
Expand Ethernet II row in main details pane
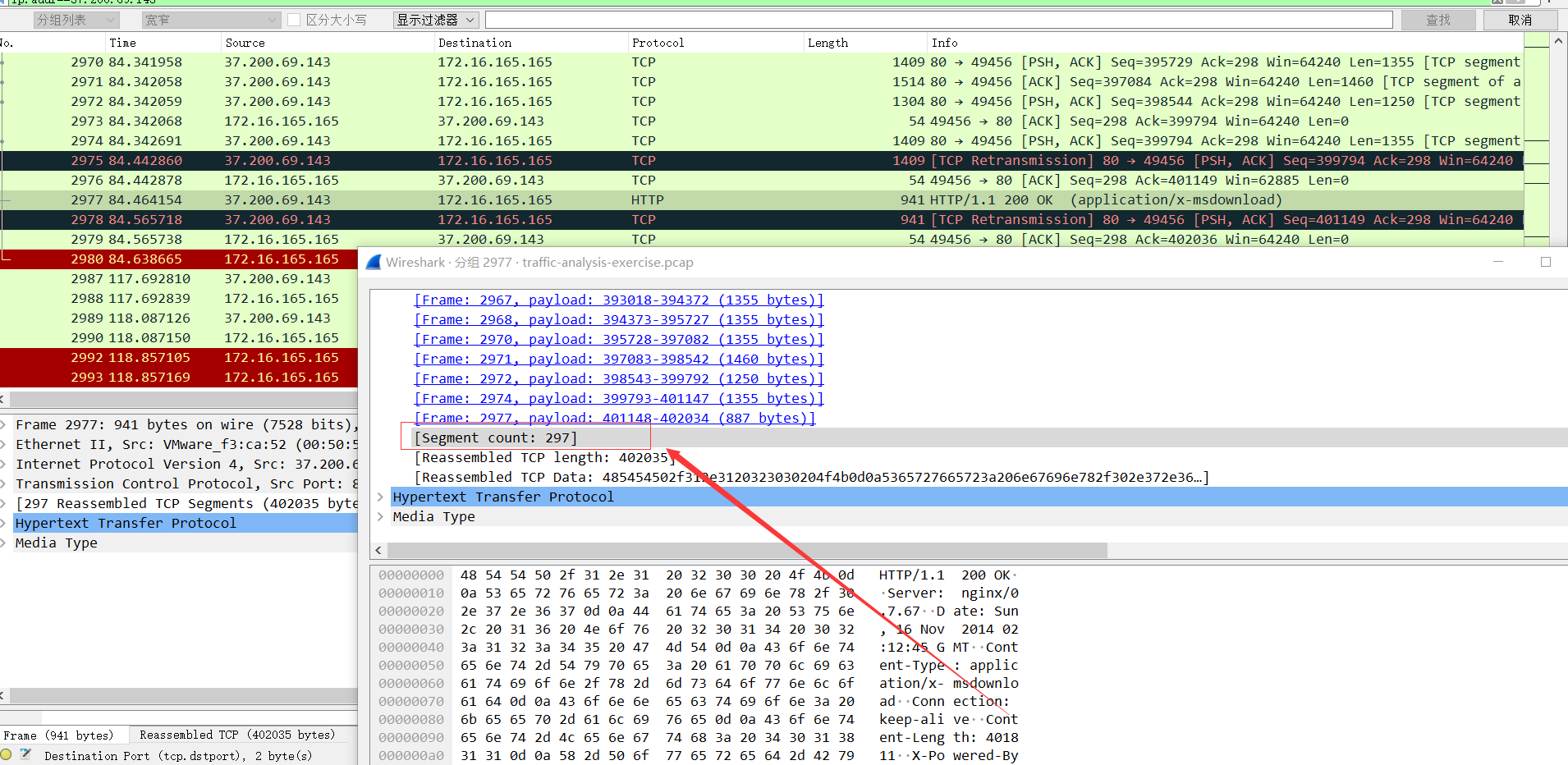tap(5, 444)
